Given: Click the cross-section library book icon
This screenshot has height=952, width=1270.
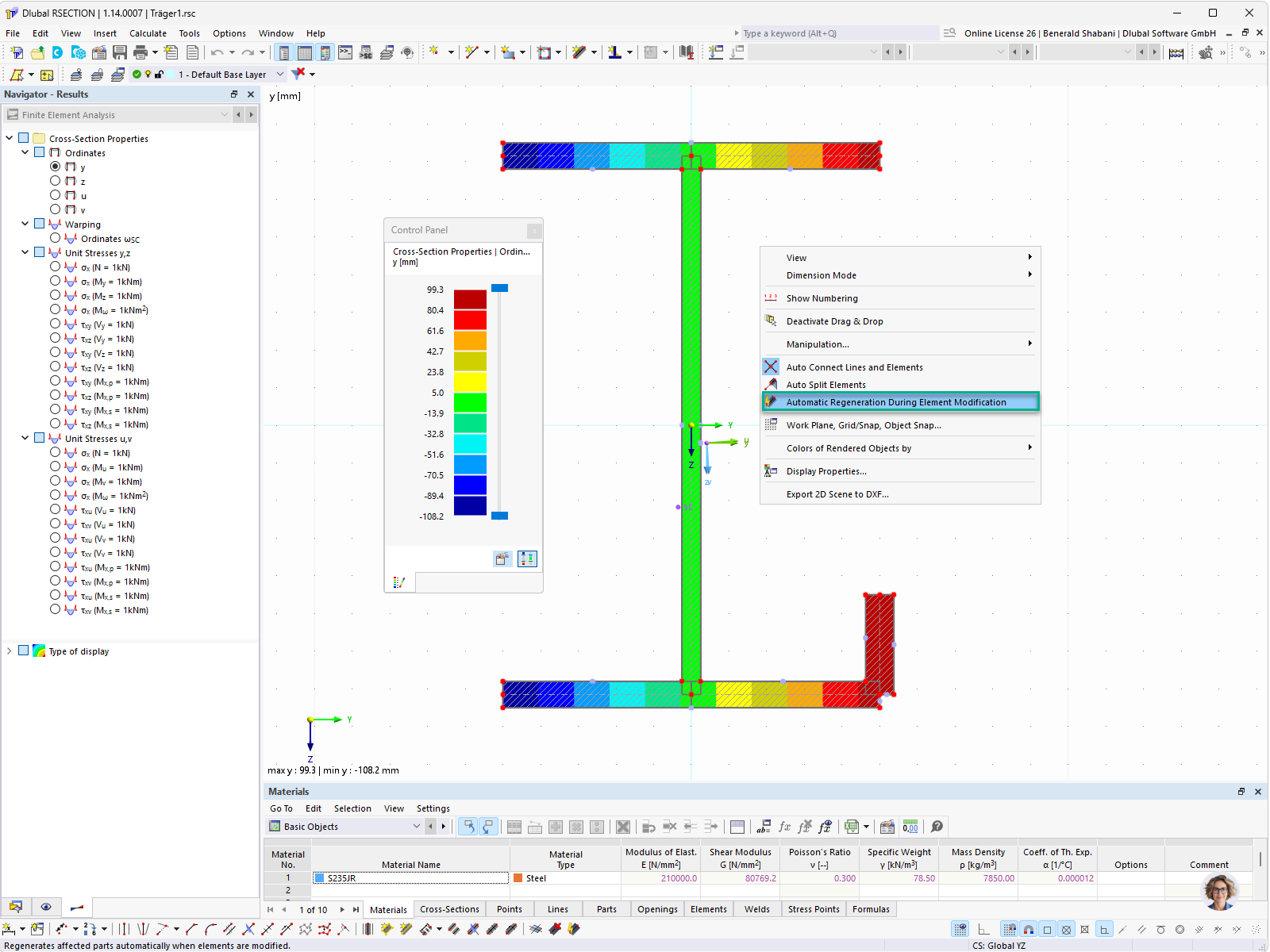Looking at the screenshot, I should [687, 52].
